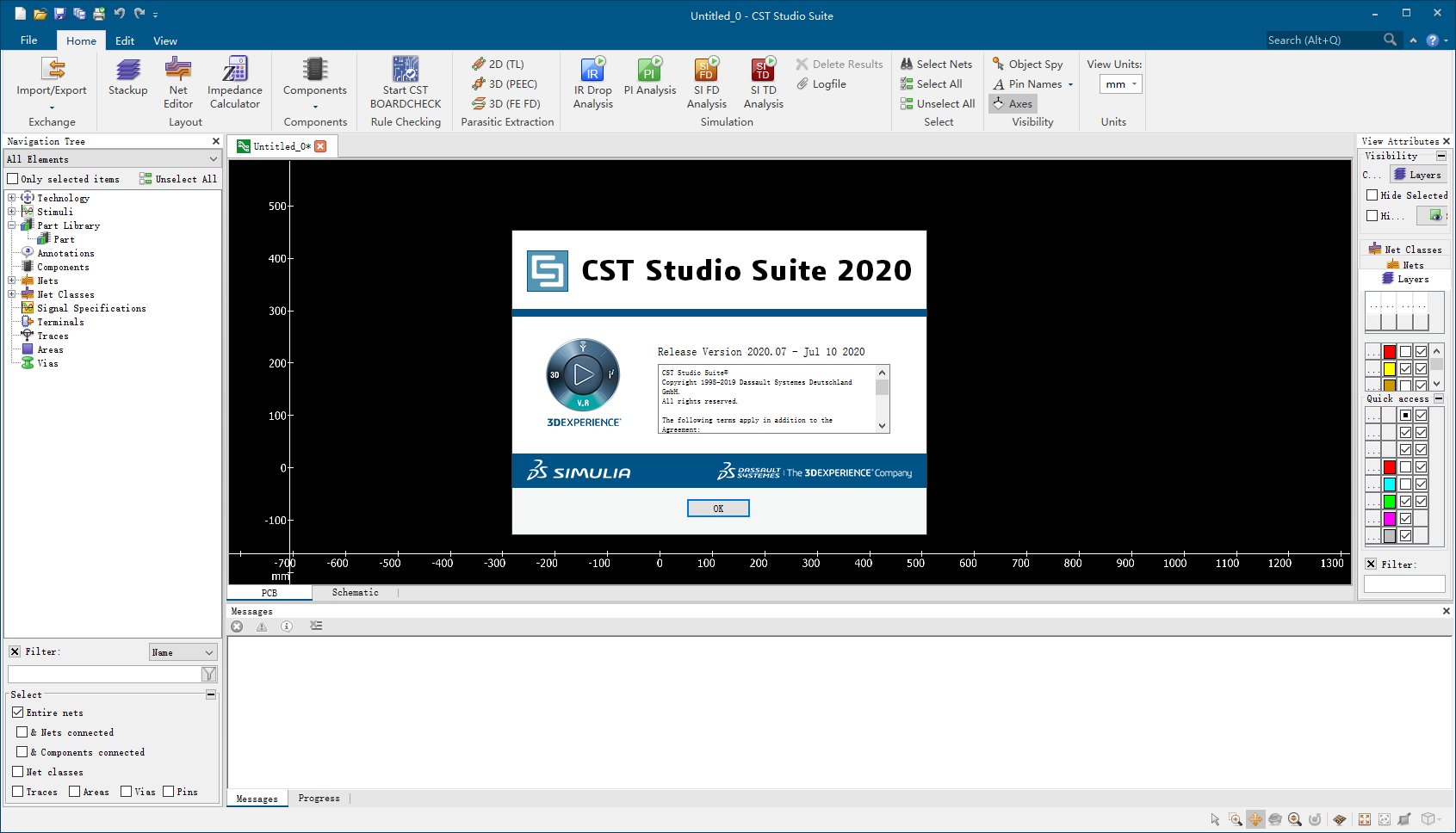Enable Only selected items checkbox
1456x833 pixels.
tap(13, 179)
